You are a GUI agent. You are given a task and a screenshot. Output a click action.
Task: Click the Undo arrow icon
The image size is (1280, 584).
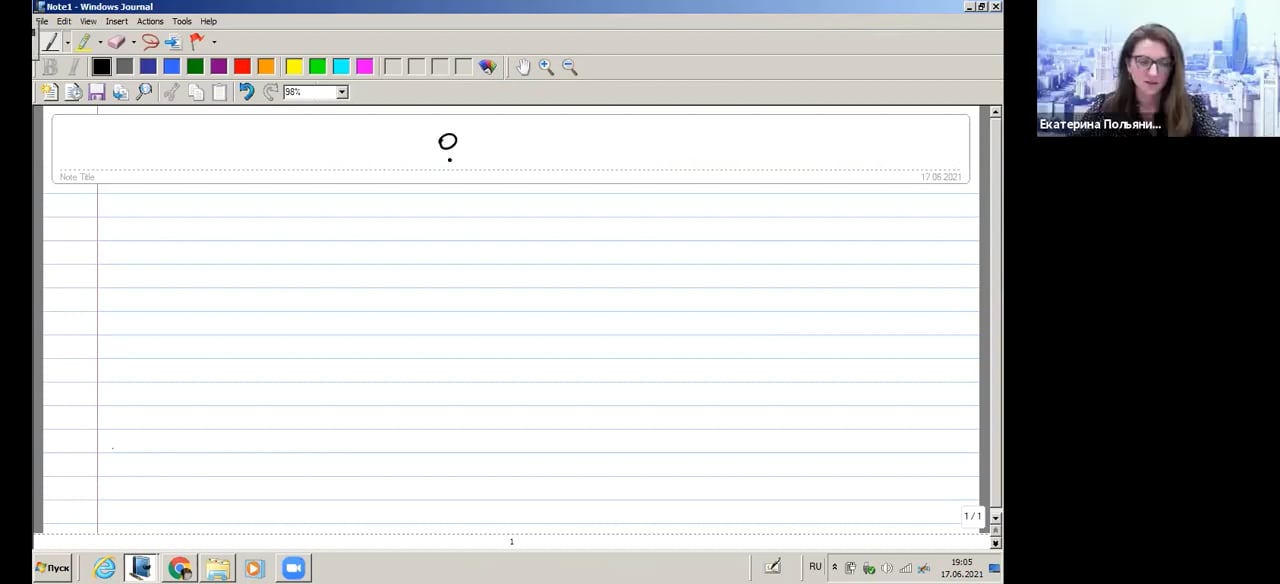pyautogui.click(x=246, y=92)
